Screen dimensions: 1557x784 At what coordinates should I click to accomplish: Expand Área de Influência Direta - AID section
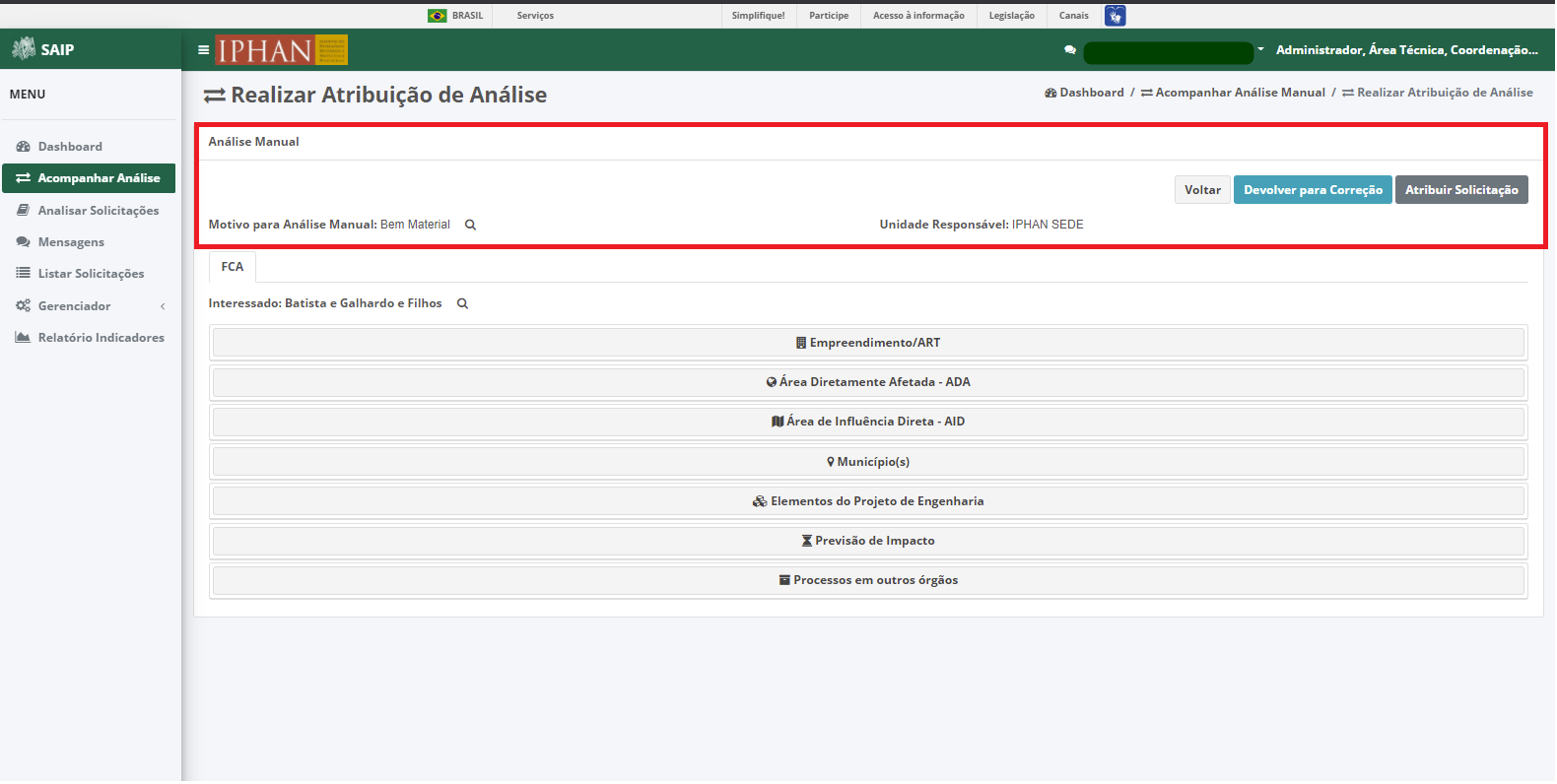tap(868, 422)
